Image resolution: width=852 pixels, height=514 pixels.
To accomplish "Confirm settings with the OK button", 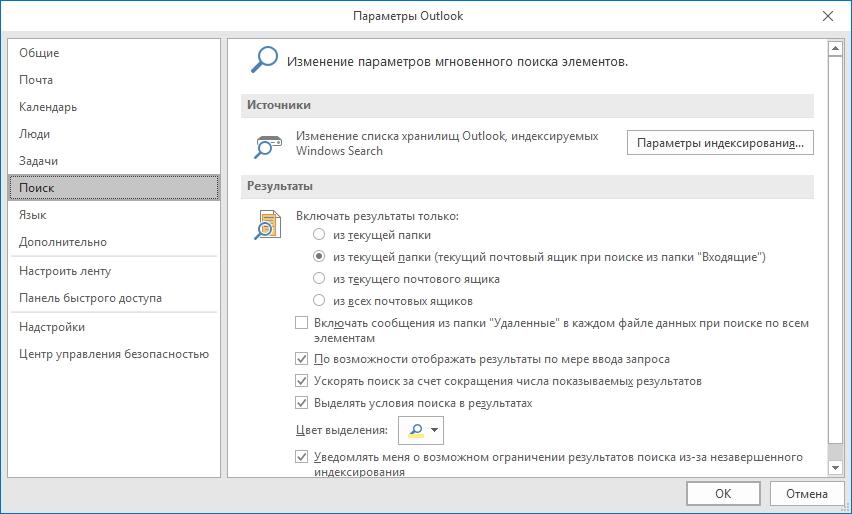I will [723, 493].
